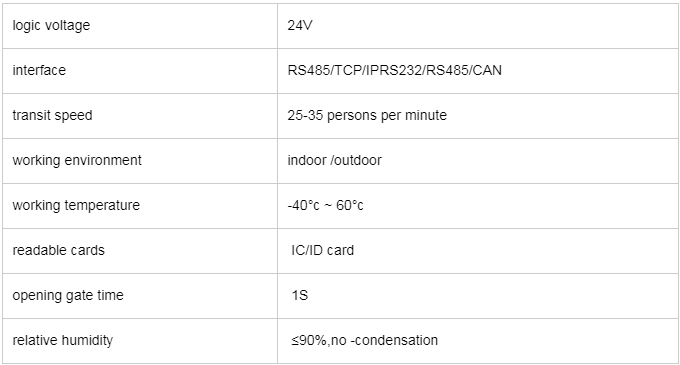The image size is (680, 365).
Task: Select the 24V value cell
Action: pyautogui.click(x=478, y=26)
